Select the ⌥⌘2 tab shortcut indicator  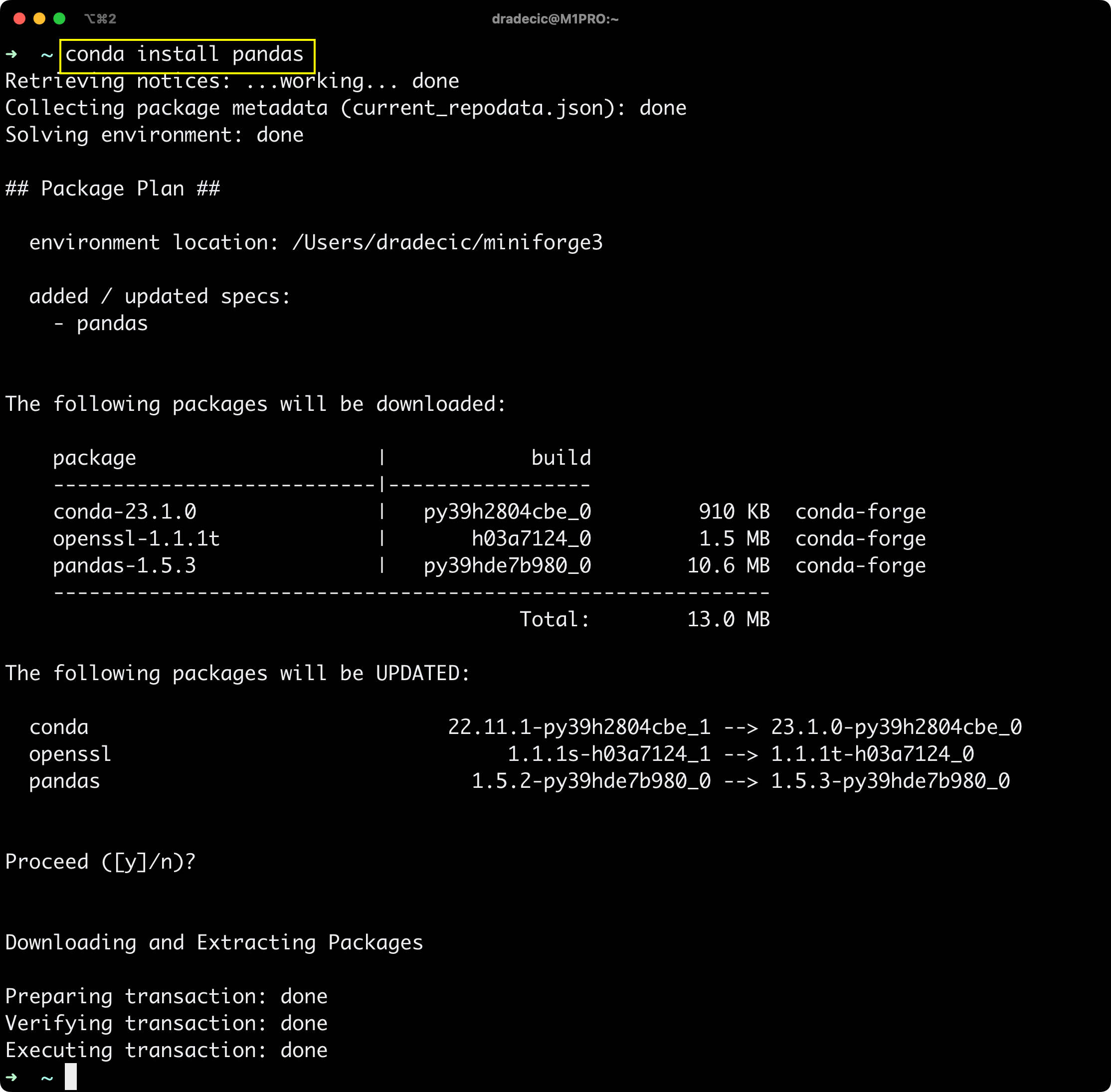[100, 18]
